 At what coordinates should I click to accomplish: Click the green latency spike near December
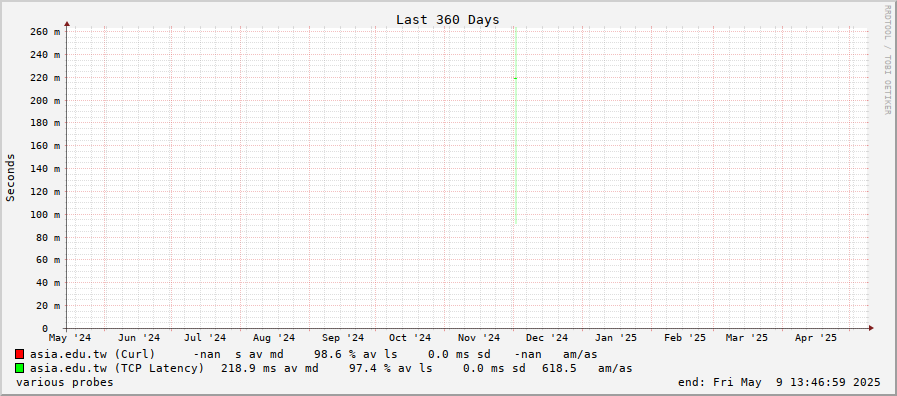[x=516, y=126]
